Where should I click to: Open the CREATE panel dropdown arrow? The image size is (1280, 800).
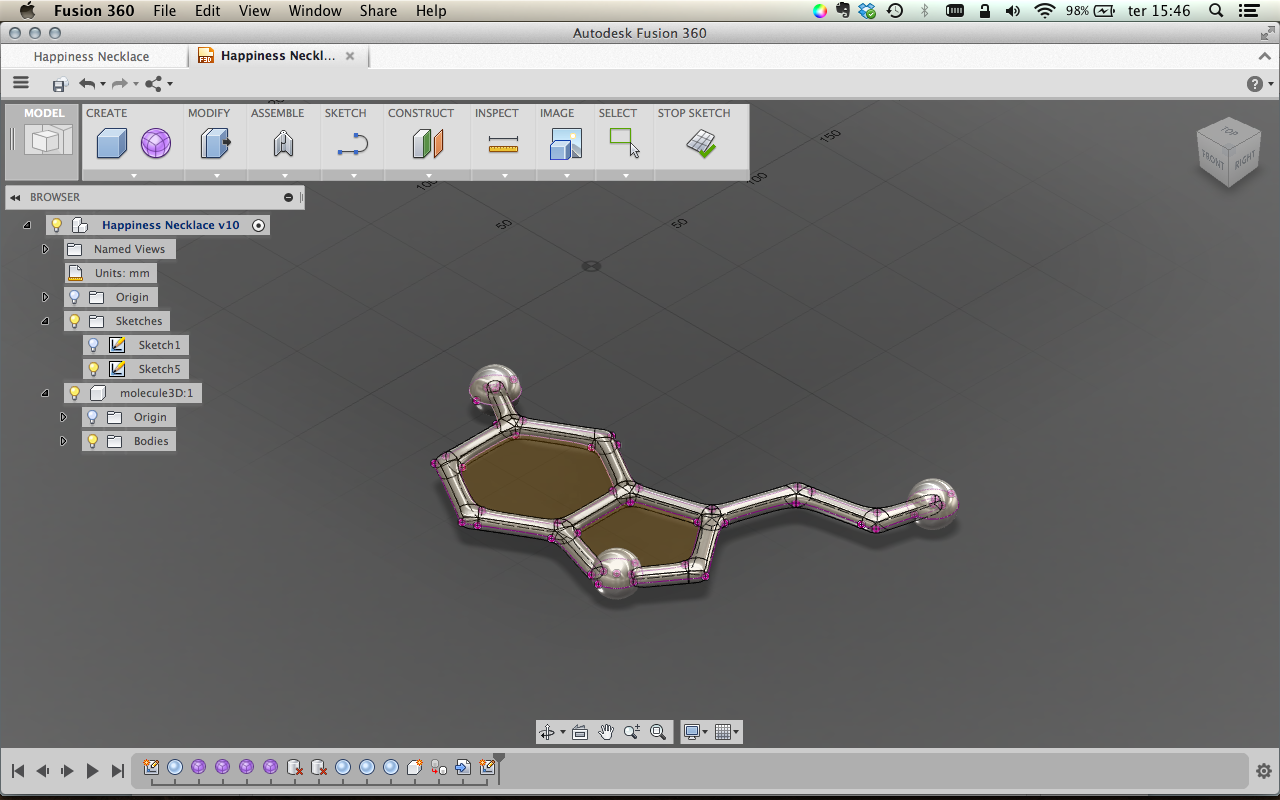point(133,175)
